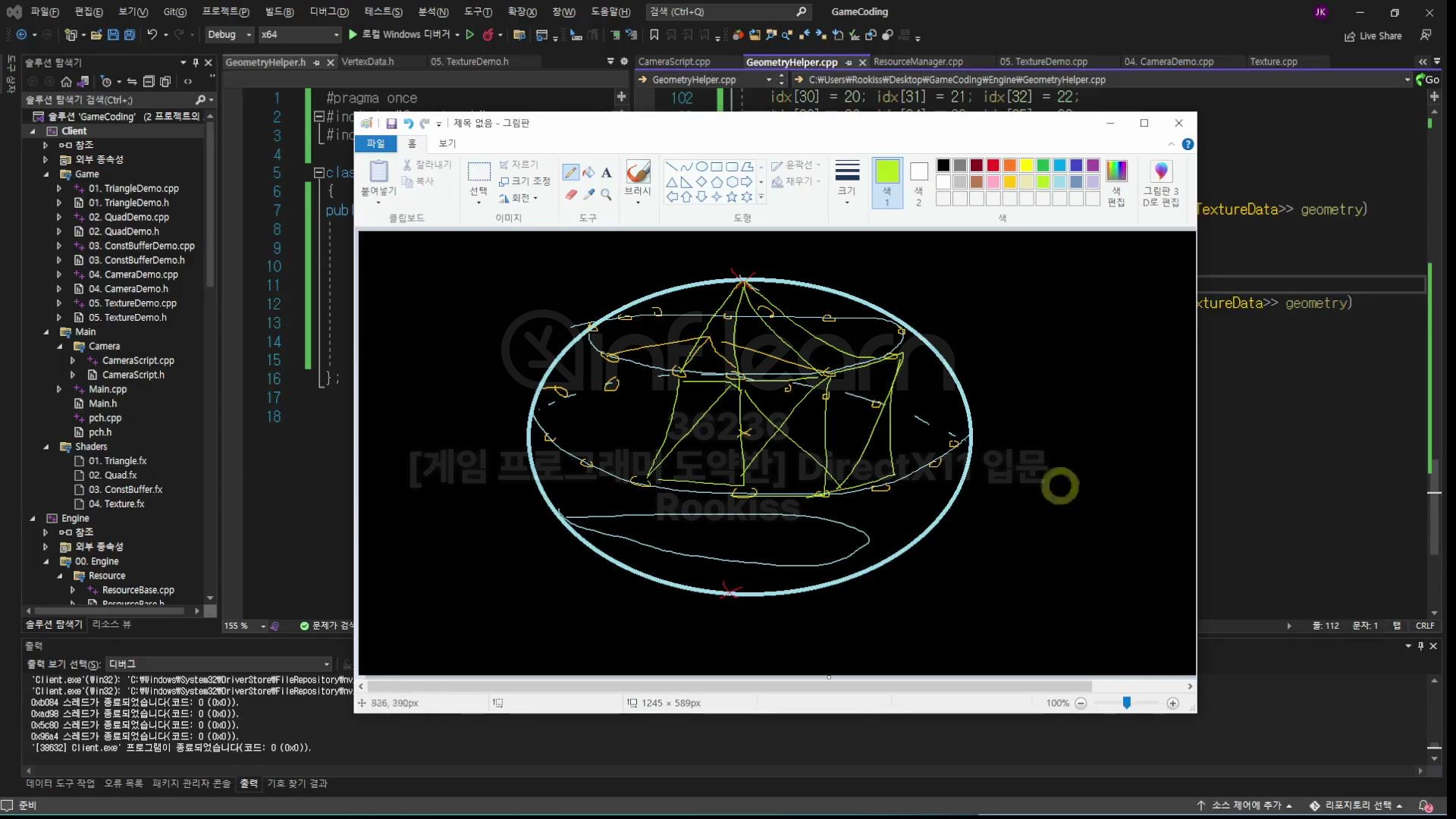
Task: Select the Magnifier tool in Paint
Action: [x=606, y=195]
